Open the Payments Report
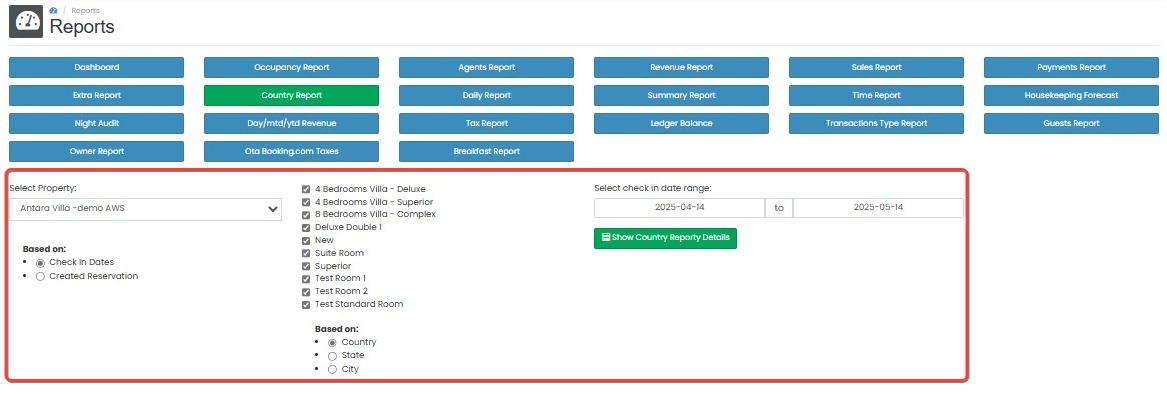The width and height of the screenshot is (1167, 396). pyautogui.click(x=1071, y=67)
